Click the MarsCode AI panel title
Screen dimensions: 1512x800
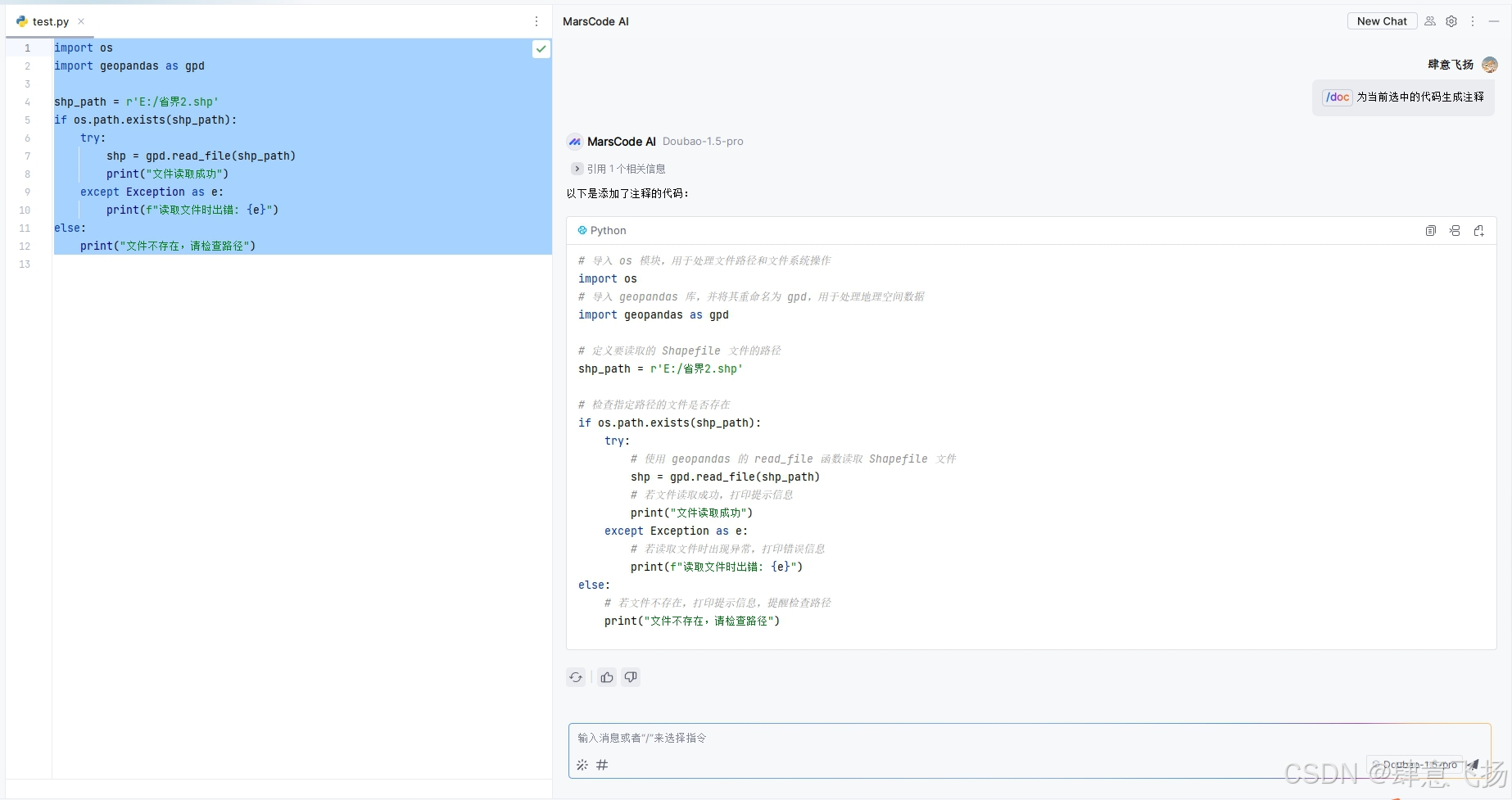pyautogui.click(x=595, y=21)
